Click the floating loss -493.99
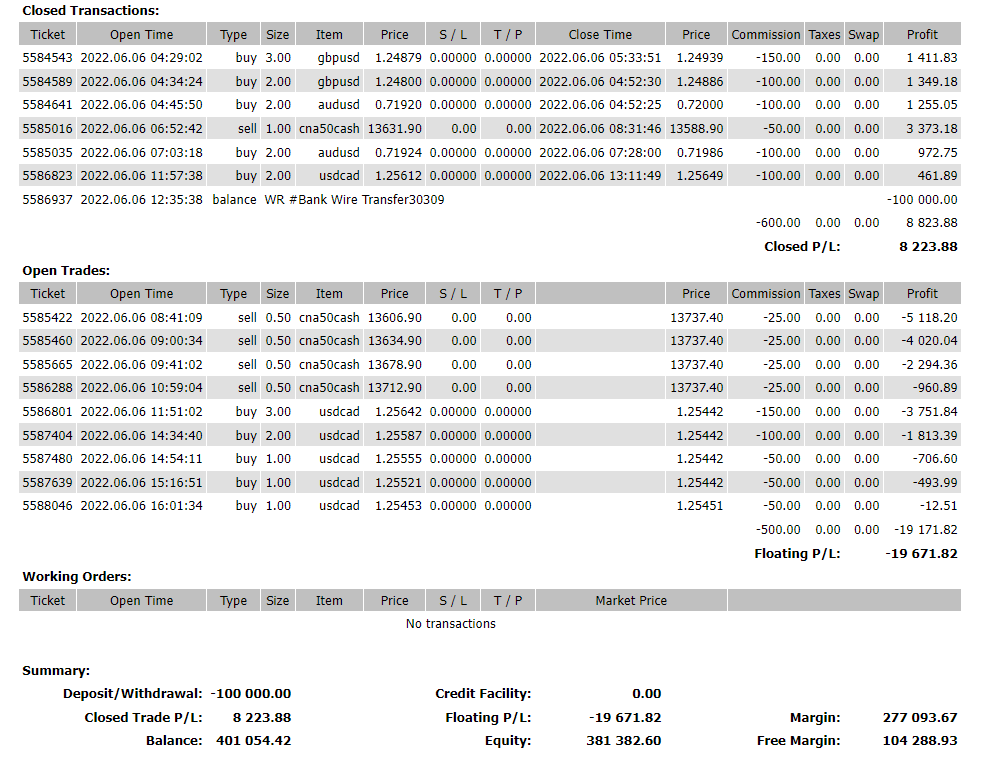Viewport: 986px width, 768px height. [934, 483]
